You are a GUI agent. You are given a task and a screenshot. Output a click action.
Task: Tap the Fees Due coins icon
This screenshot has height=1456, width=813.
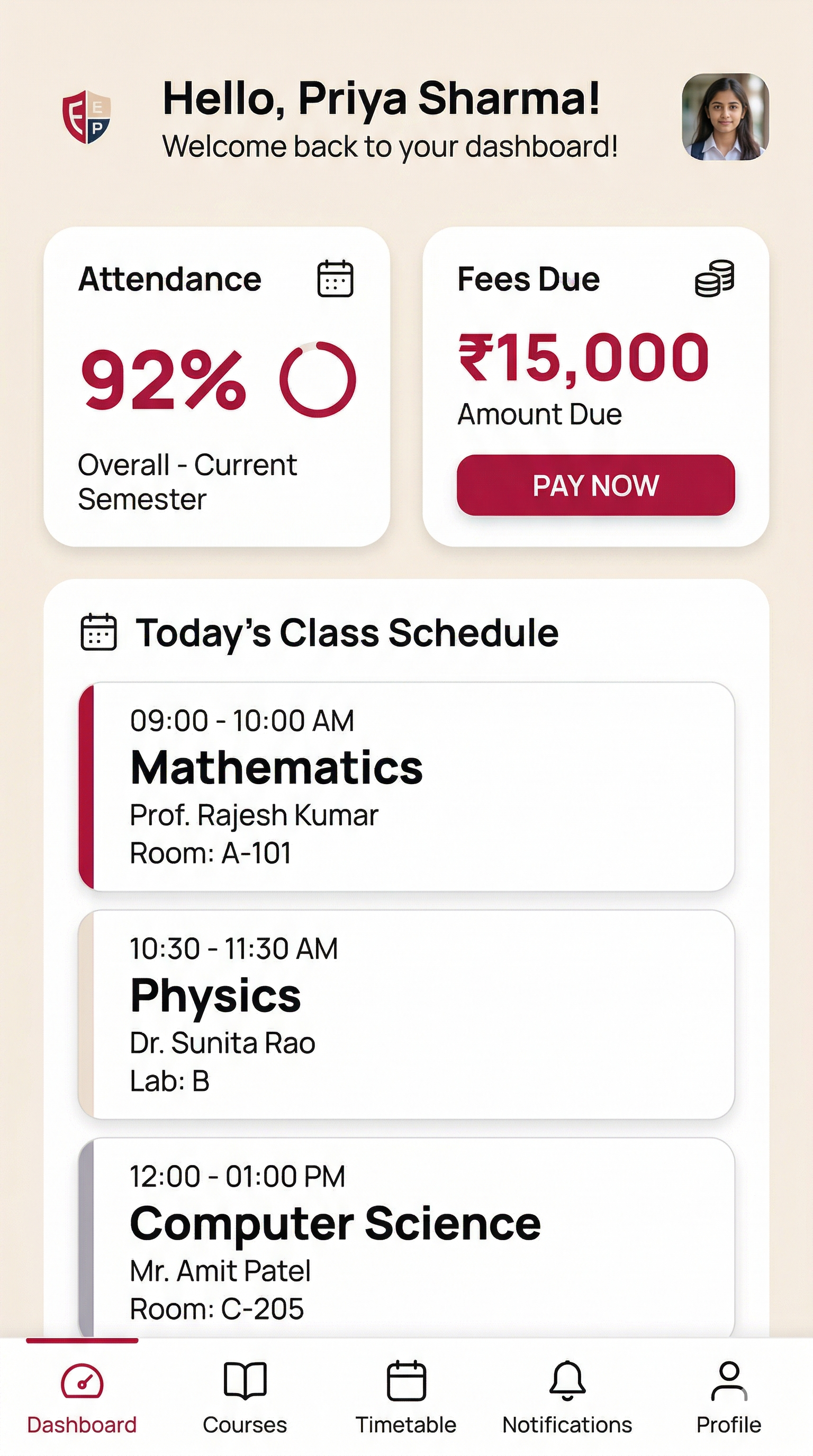tap(715, 278)
